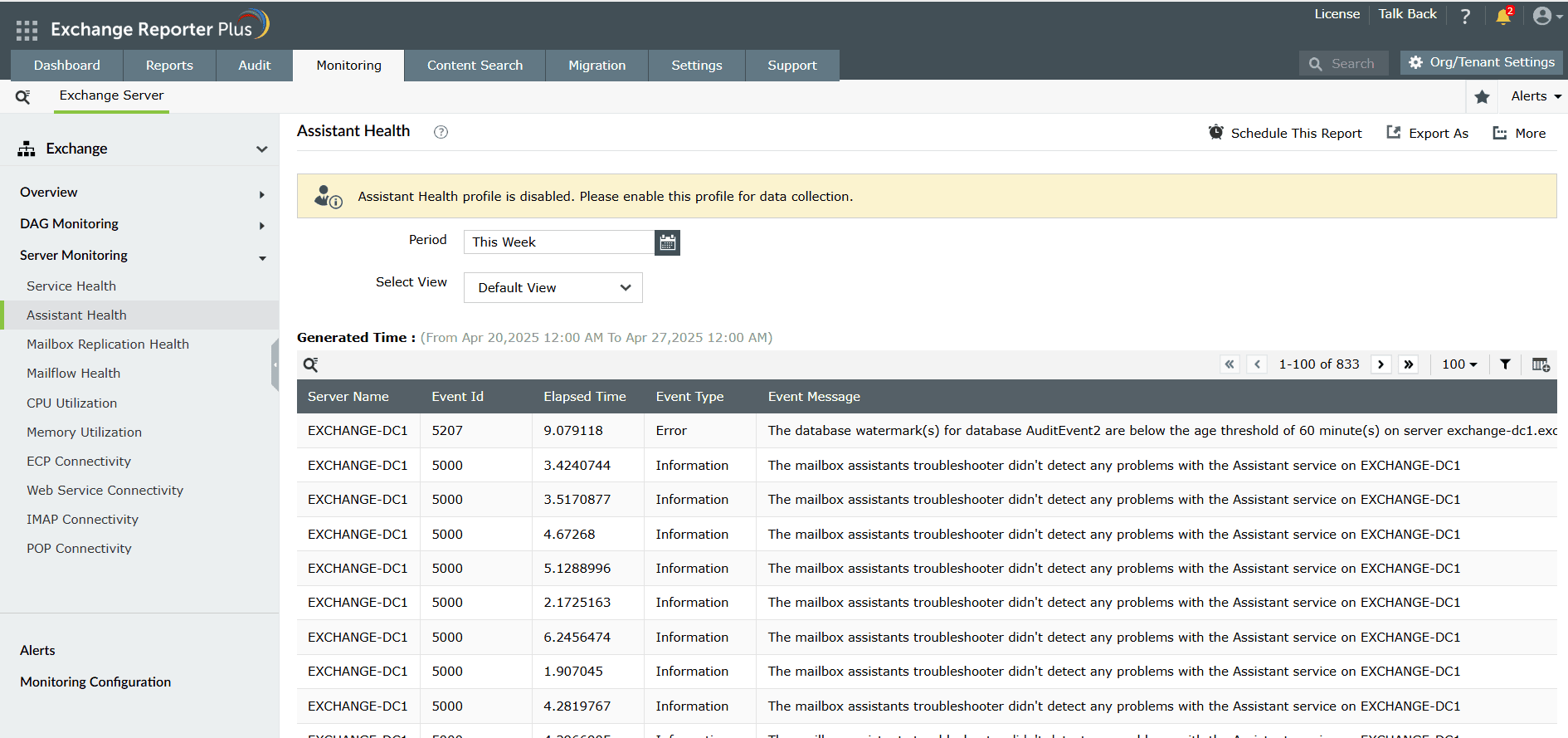Open the add/remove columns icon
This screenshot has width=1568, height=738.
(1541, 364)
